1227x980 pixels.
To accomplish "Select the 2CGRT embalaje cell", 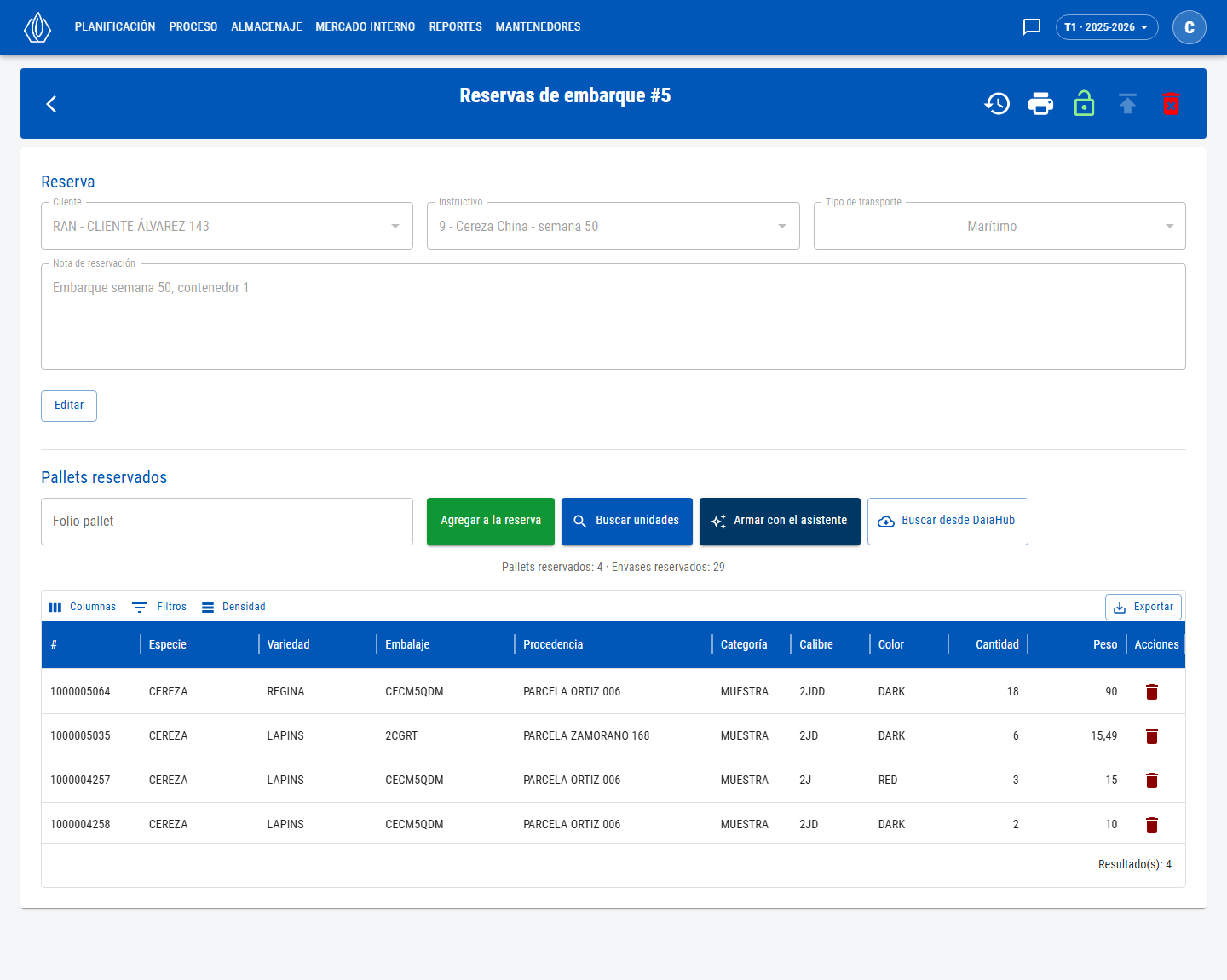I will coord(401,736).
